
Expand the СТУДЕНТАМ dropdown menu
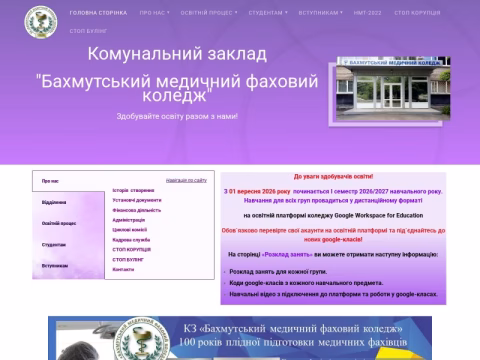pos(268,13)
